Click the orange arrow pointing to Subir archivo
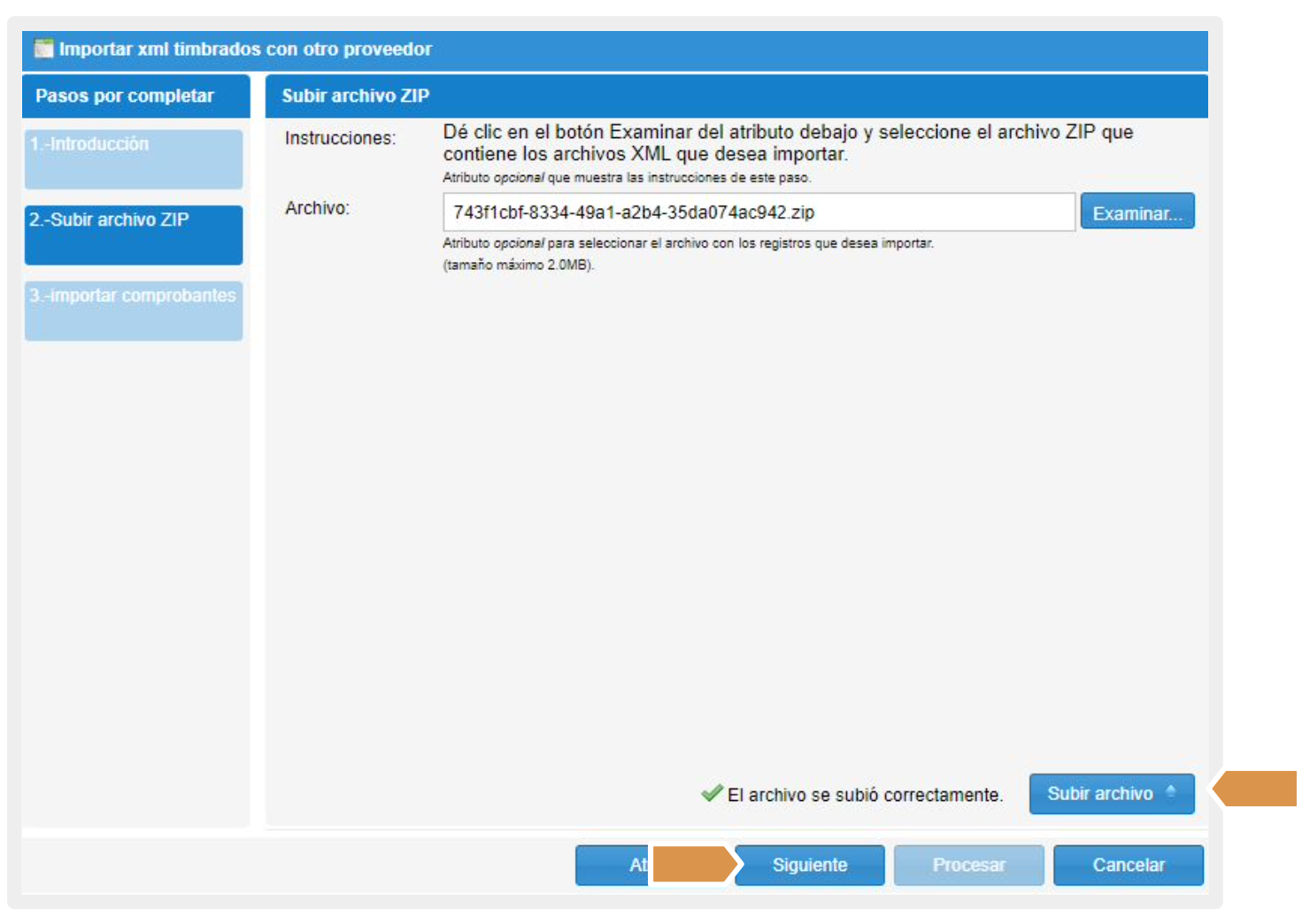Screen dimensions: 1310x924 pos(1257,789)
